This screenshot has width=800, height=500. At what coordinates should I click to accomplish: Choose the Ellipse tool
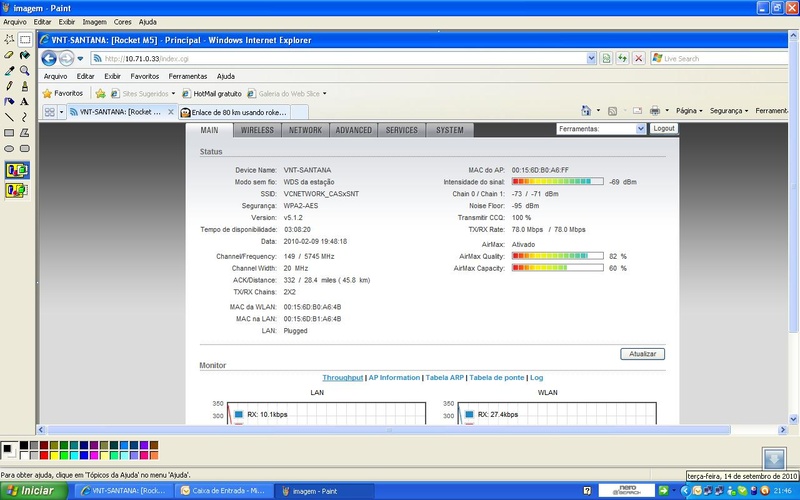point(9,148)
